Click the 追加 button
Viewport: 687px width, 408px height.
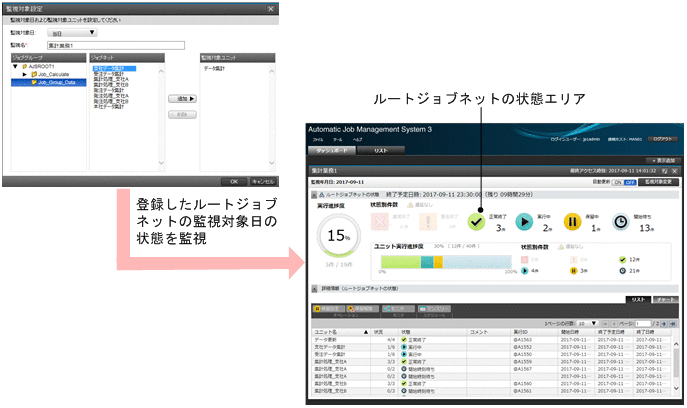pos(182,99)
